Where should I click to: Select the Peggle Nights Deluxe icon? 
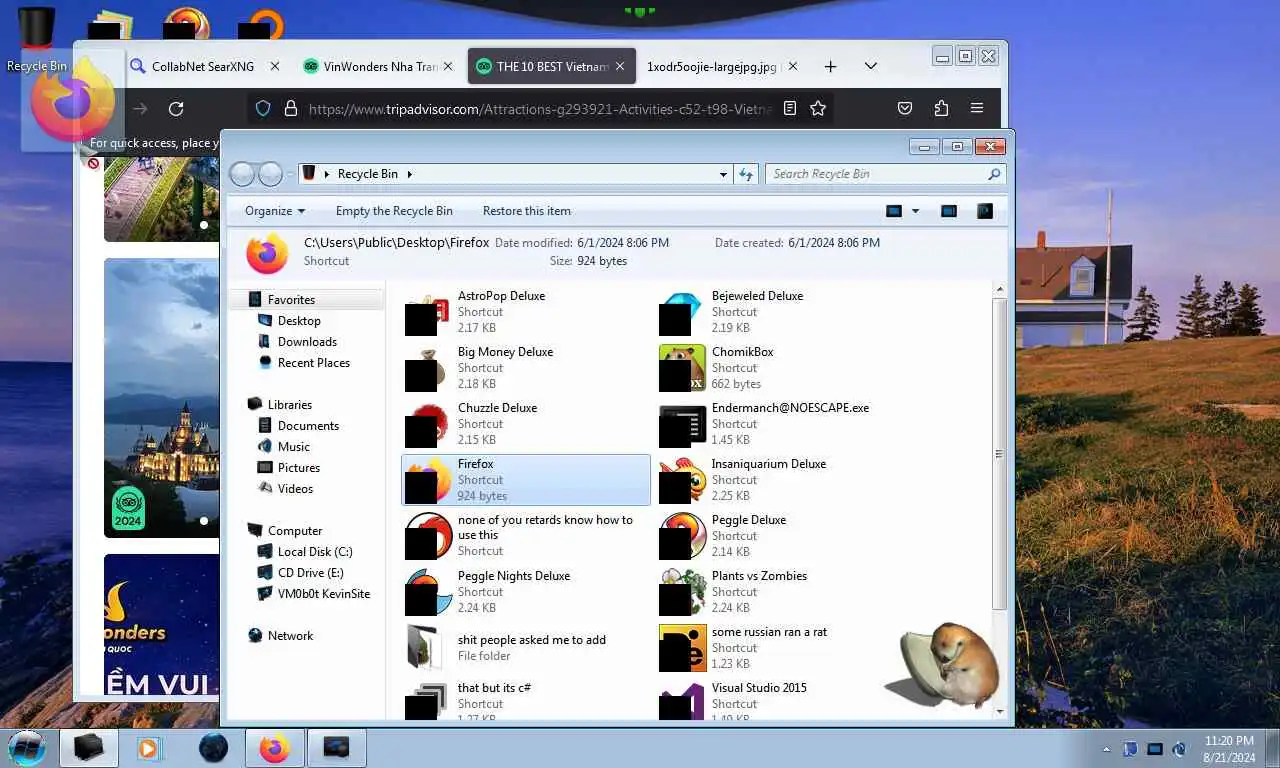(427, 593)
